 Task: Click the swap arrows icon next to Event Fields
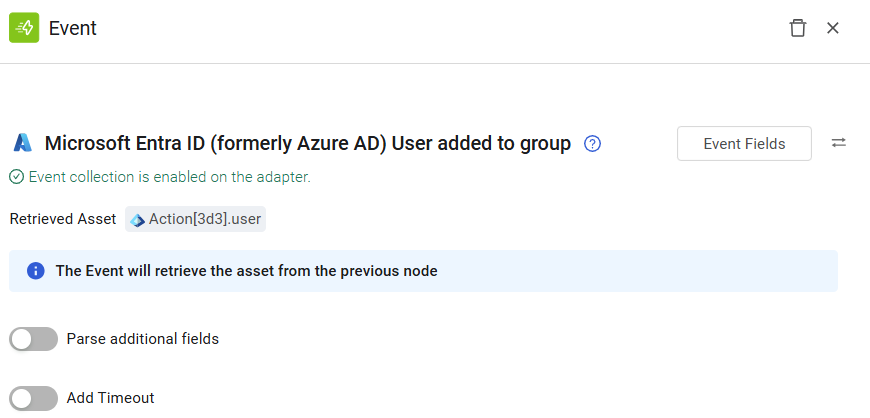click(x=838, y=143)
